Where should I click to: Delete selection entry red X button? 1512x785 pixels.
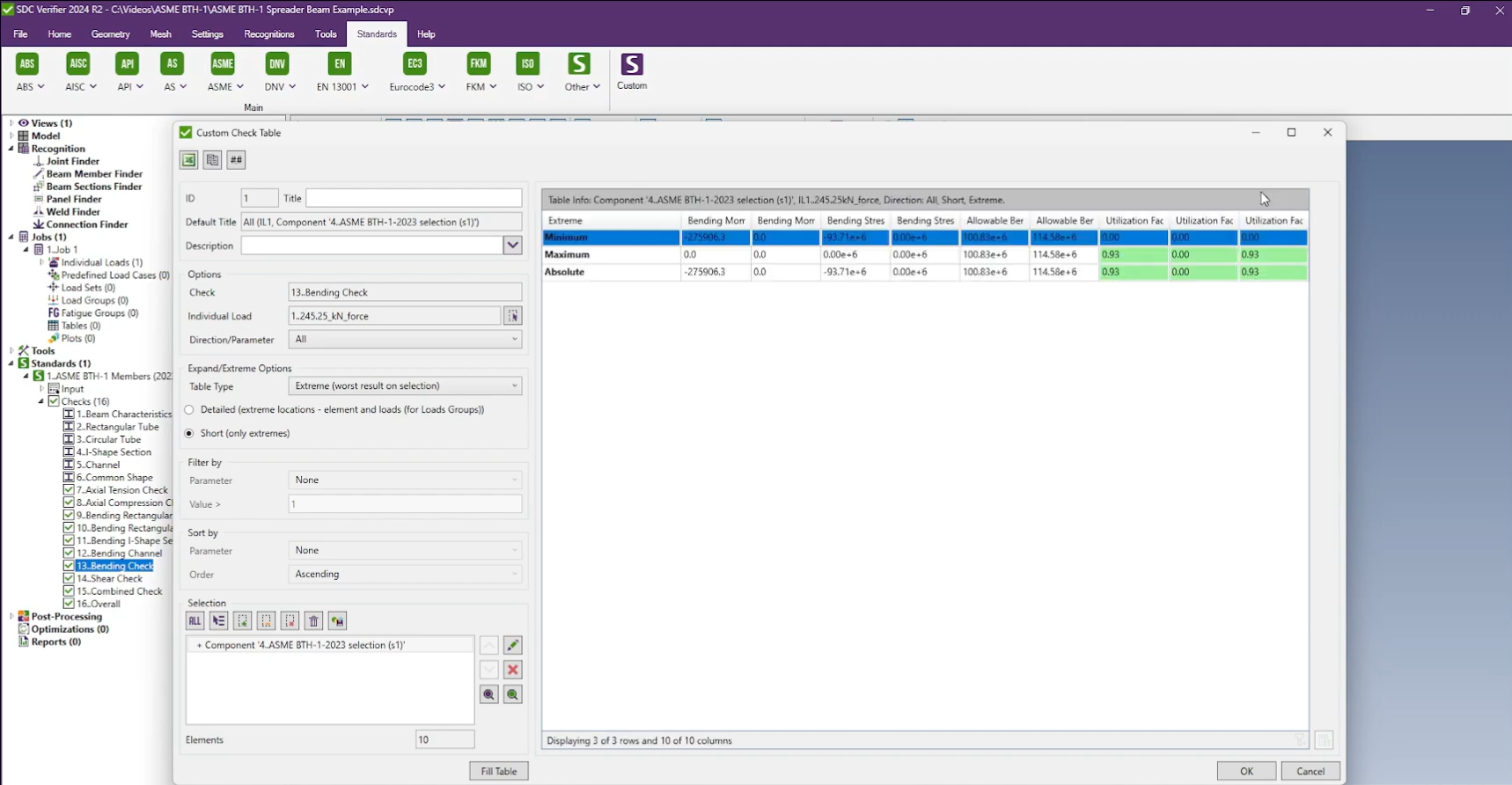513,670
